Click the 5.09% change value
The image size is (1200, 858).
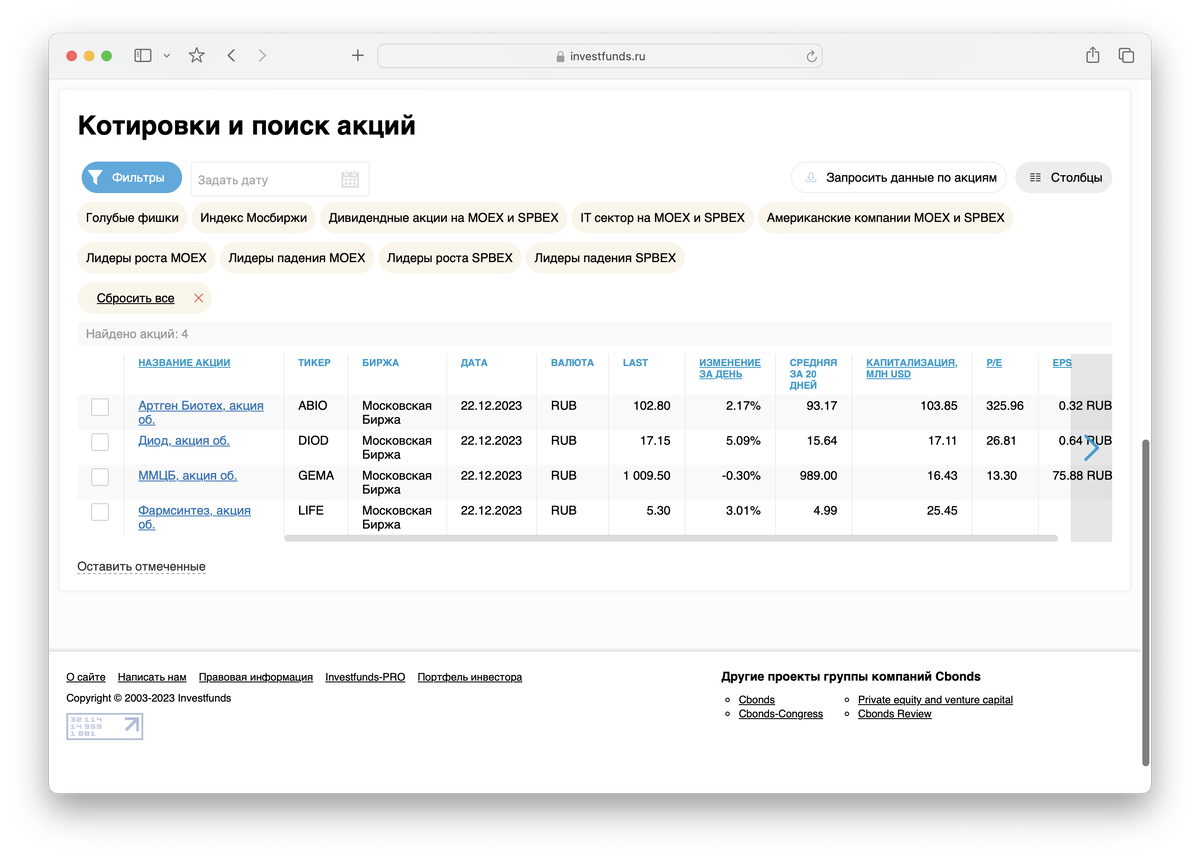tap(741, 441)
